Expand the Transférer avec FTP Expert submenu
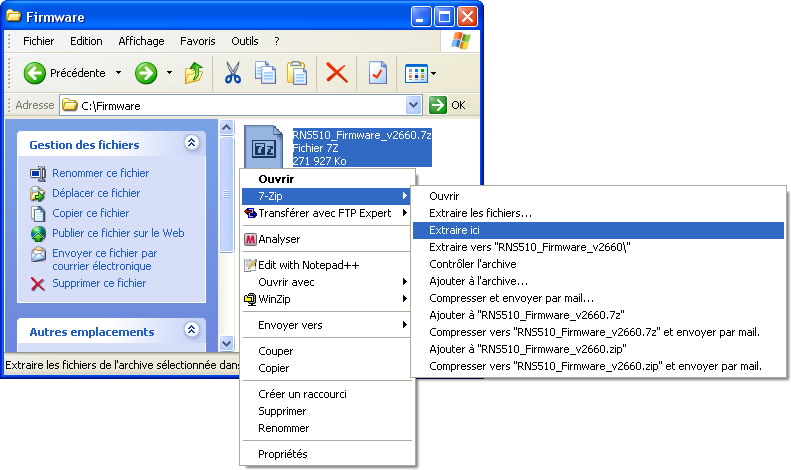This screenshot has height=470, width=791. click(326, 213)
